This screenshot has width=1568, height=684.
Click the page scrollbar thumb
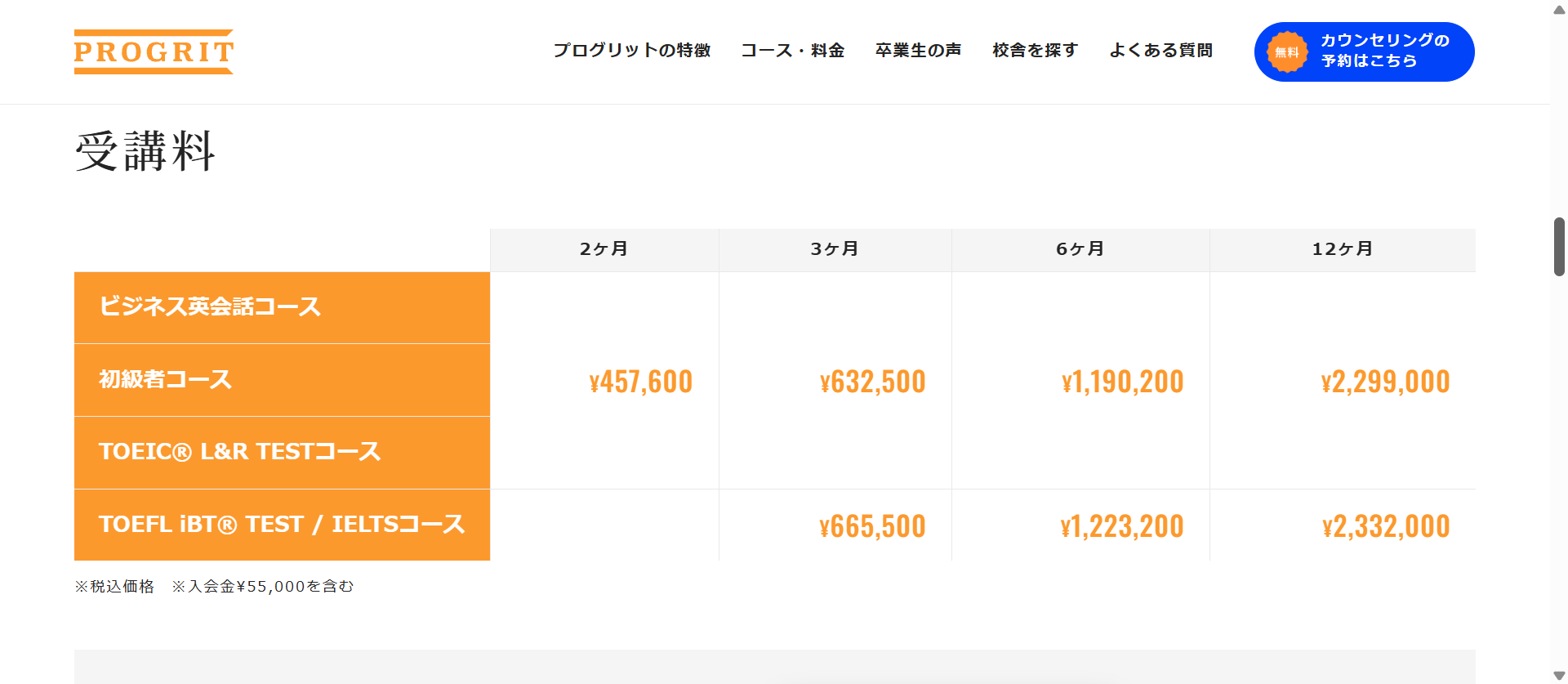[1559, 247]
